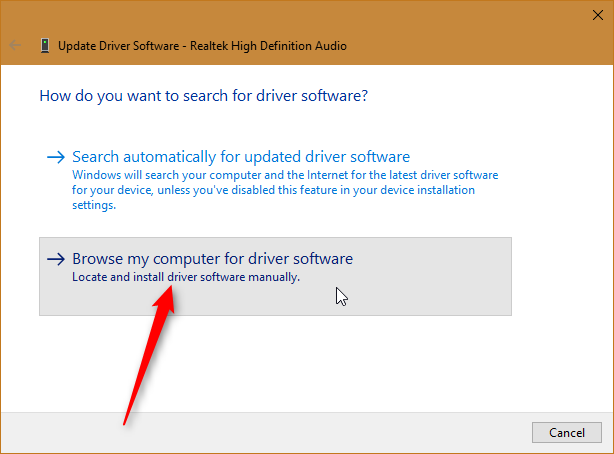
Task: Click the 'How do you want to search' heading
Action: point(204,96)
